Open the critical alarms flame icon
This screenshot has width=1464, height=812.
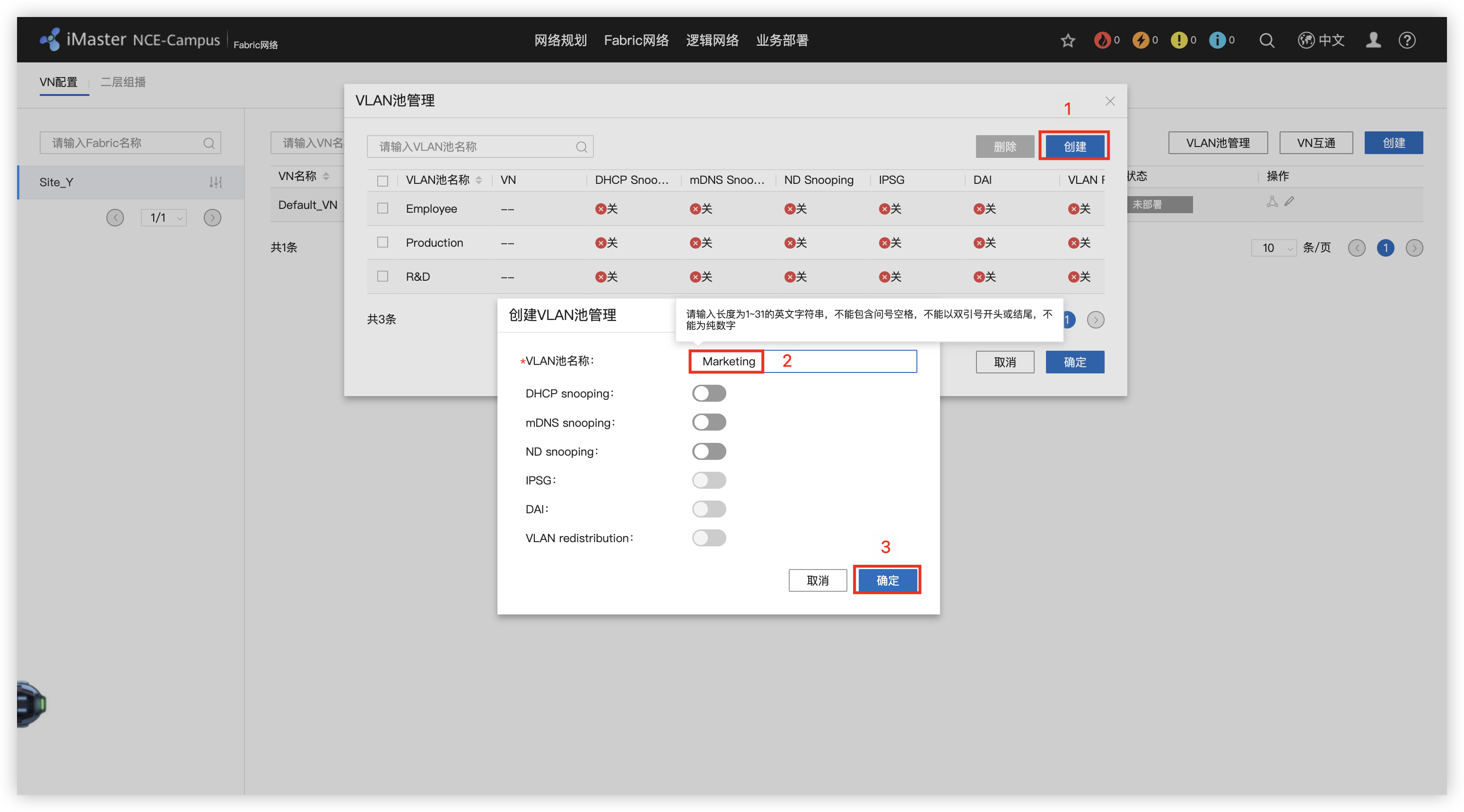(x=1102, y=40)
